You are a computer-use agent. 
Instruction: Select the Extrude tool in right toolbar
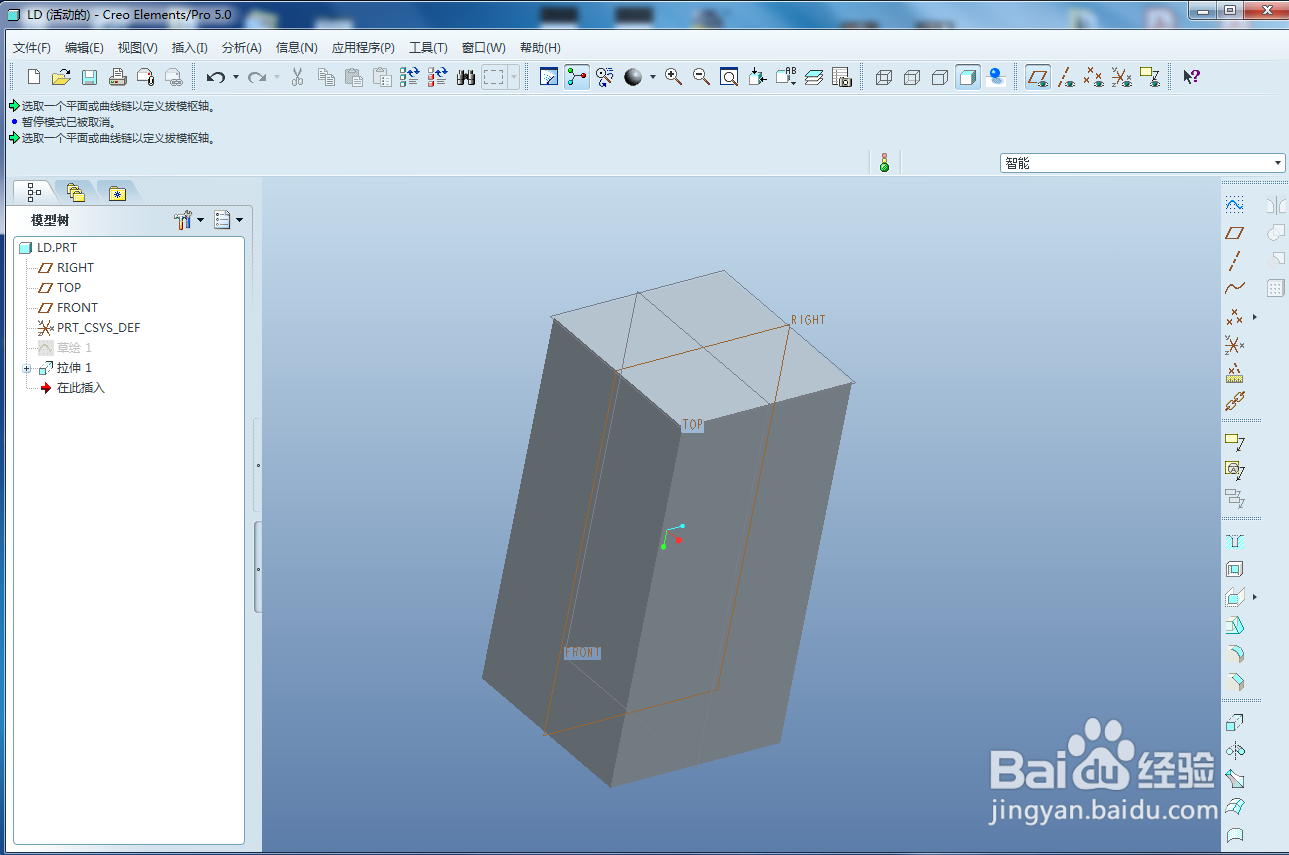tap(1234, 723)
